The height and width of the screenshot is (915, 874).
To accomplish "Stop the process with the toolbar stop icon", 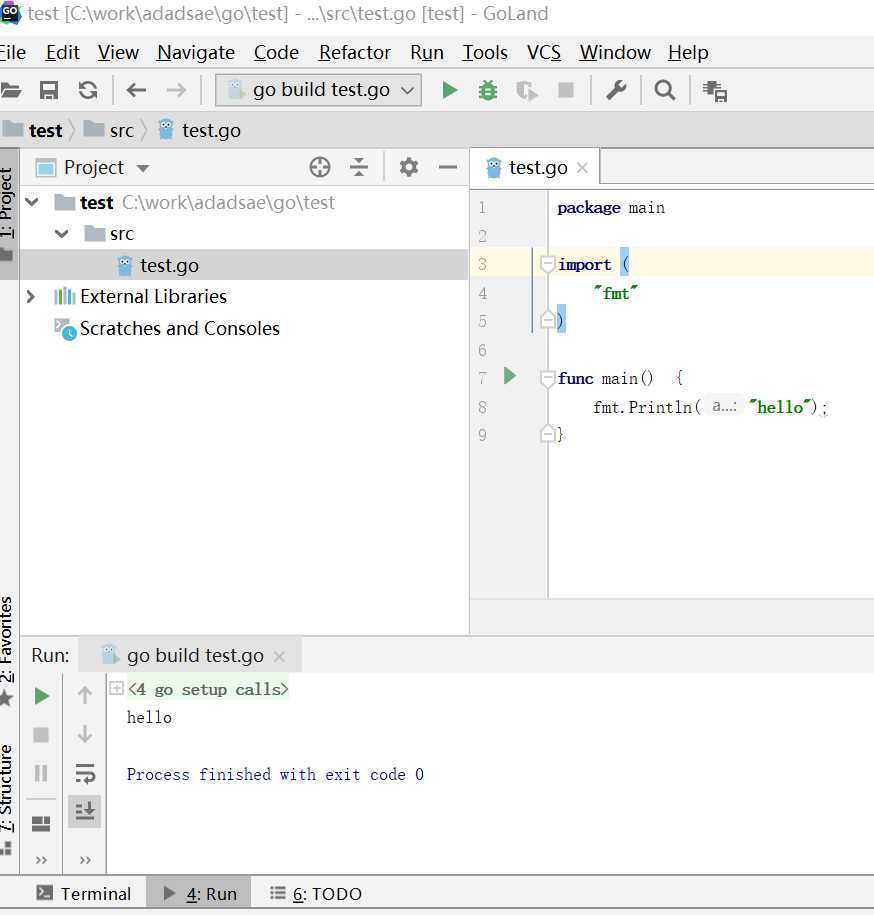I will [565, 90].
